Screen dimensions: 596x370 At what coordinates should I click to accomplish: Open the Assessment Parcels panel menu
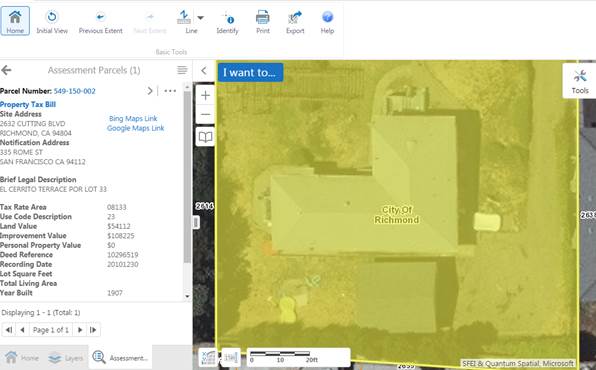(182, 70)
